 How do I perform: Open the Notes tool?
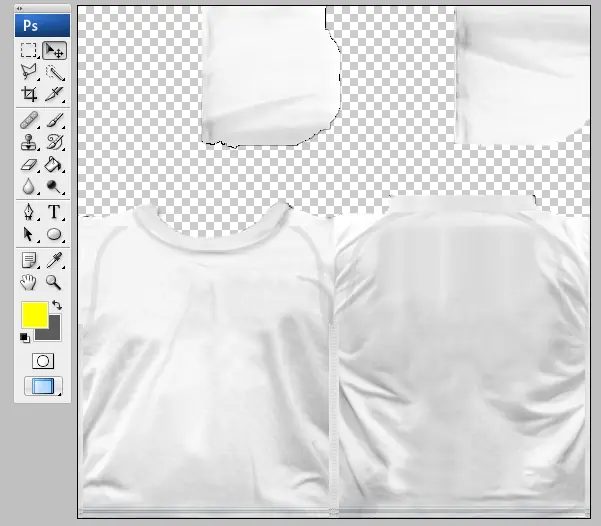pos(29,260)
